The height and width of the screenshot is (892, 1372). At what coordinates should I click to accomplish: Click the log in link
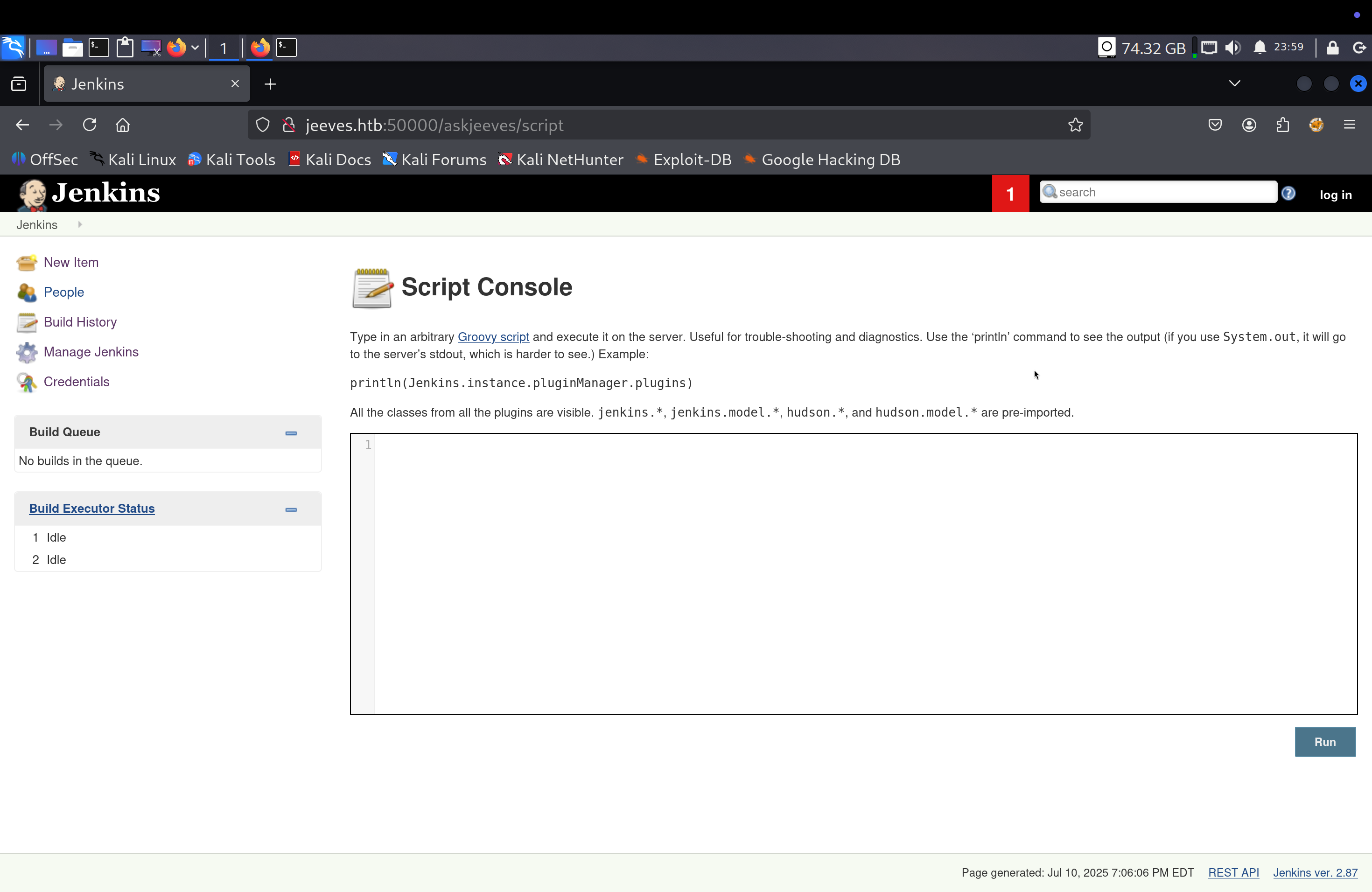pyautogui.click(x=1335, y=195)
